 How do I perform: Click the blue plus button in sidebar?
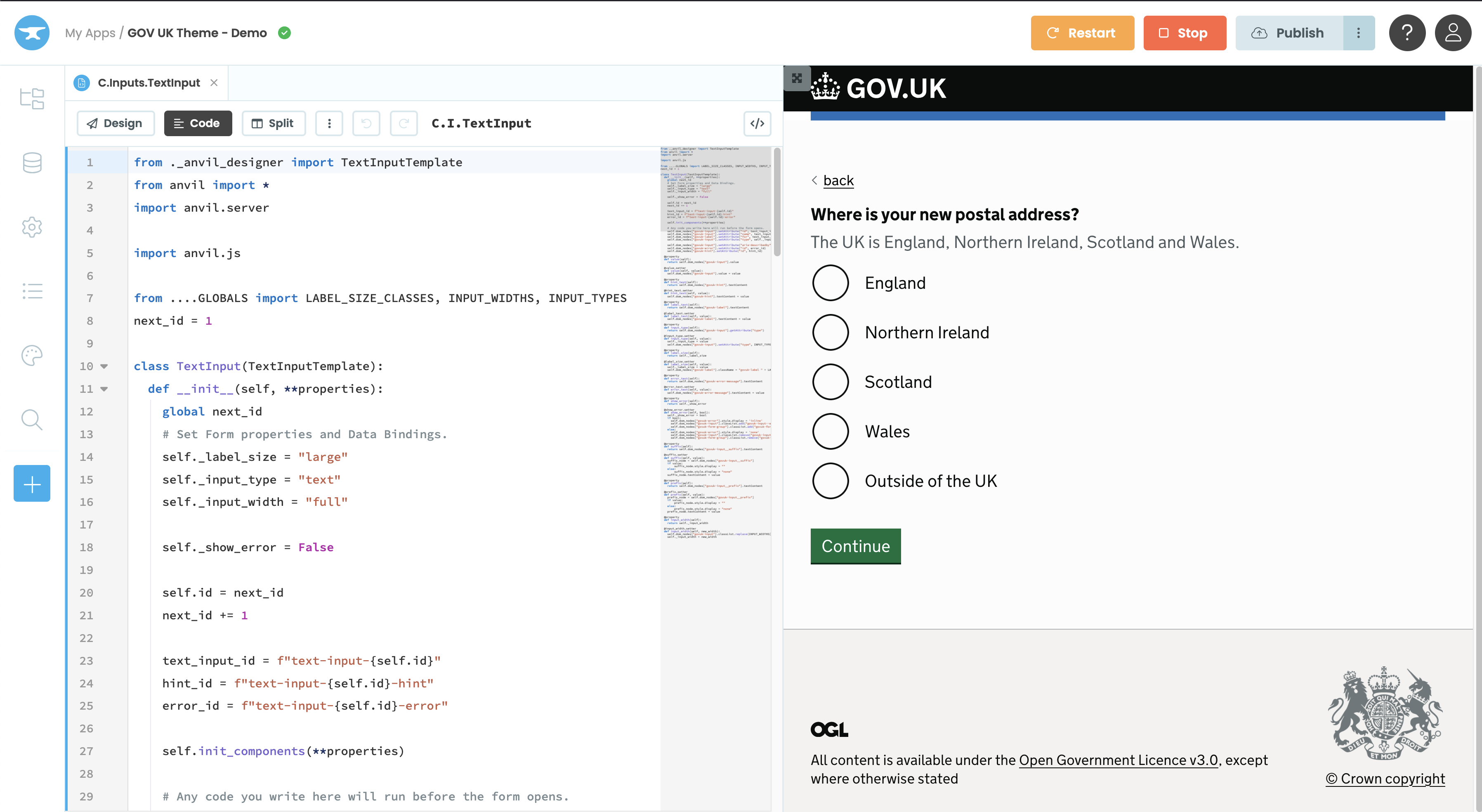[32, 484]
